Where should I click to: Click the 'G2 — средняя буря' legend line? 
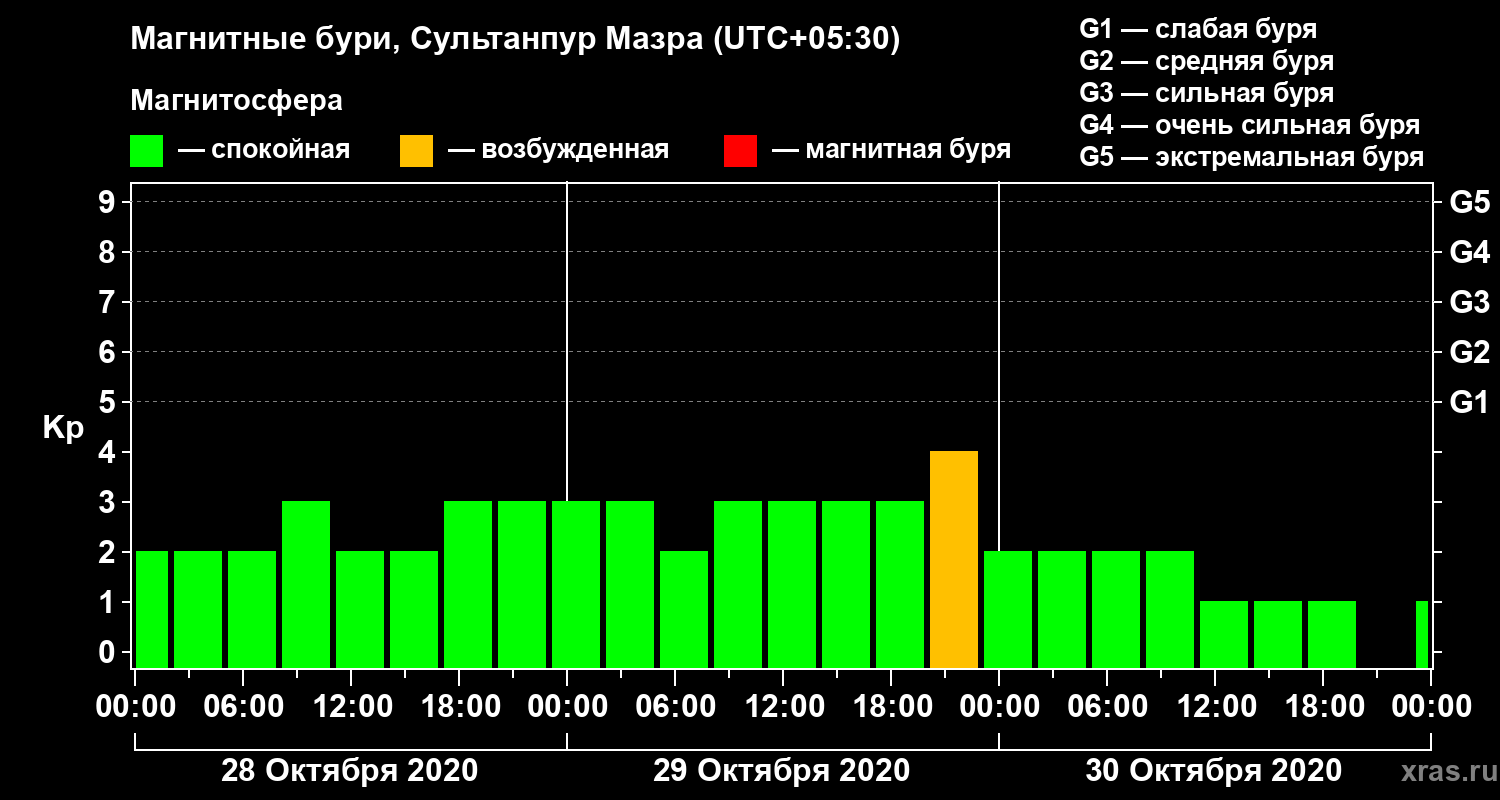(1207, 61)
